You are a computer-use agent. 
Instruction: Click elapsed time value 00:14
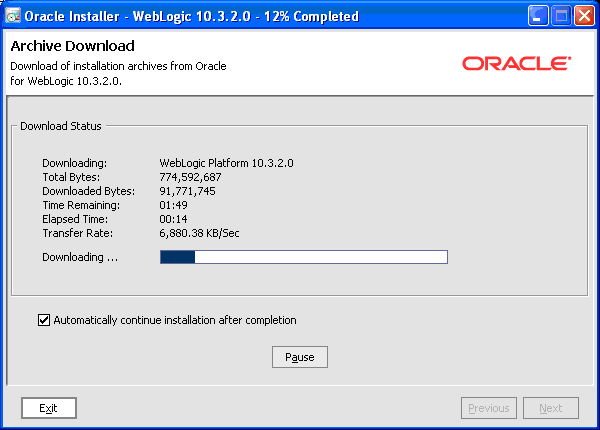173,219
